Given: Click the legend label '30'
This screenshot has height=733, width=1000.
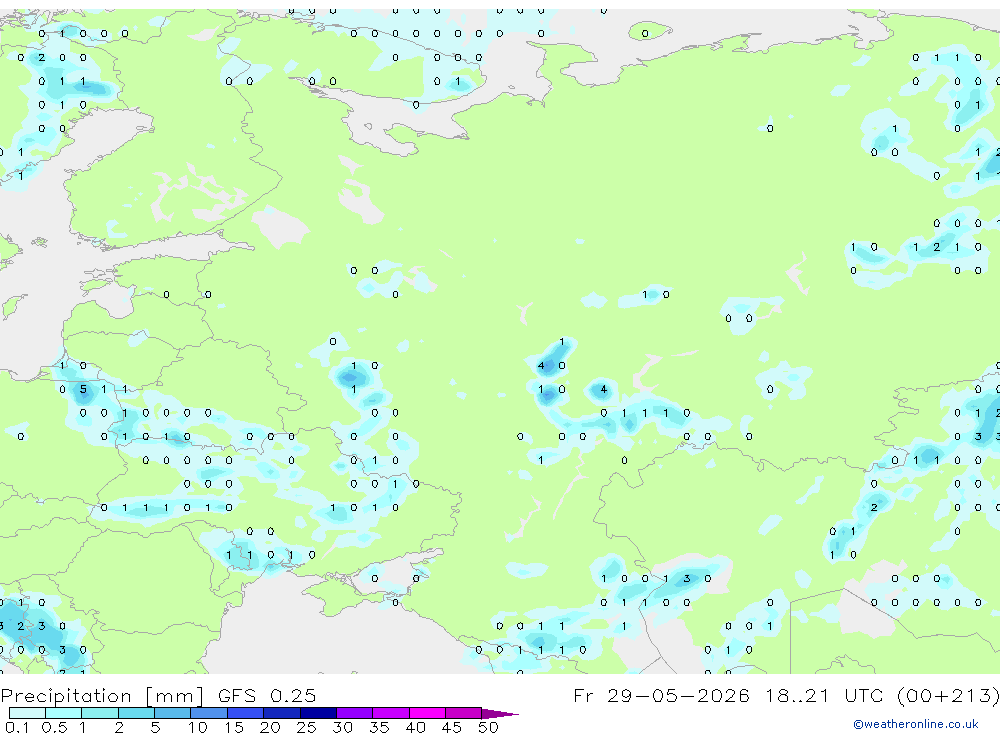Looking at the screenshot, I should 342,727.
